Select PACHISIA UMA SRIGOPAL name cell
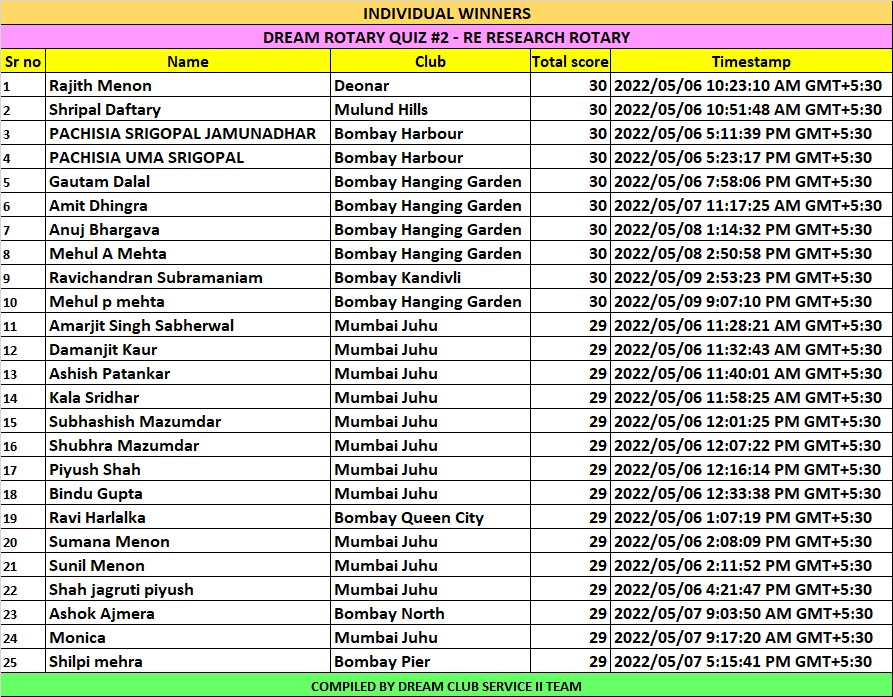This screenshot has height=697, width=893. tap(188, 157)
